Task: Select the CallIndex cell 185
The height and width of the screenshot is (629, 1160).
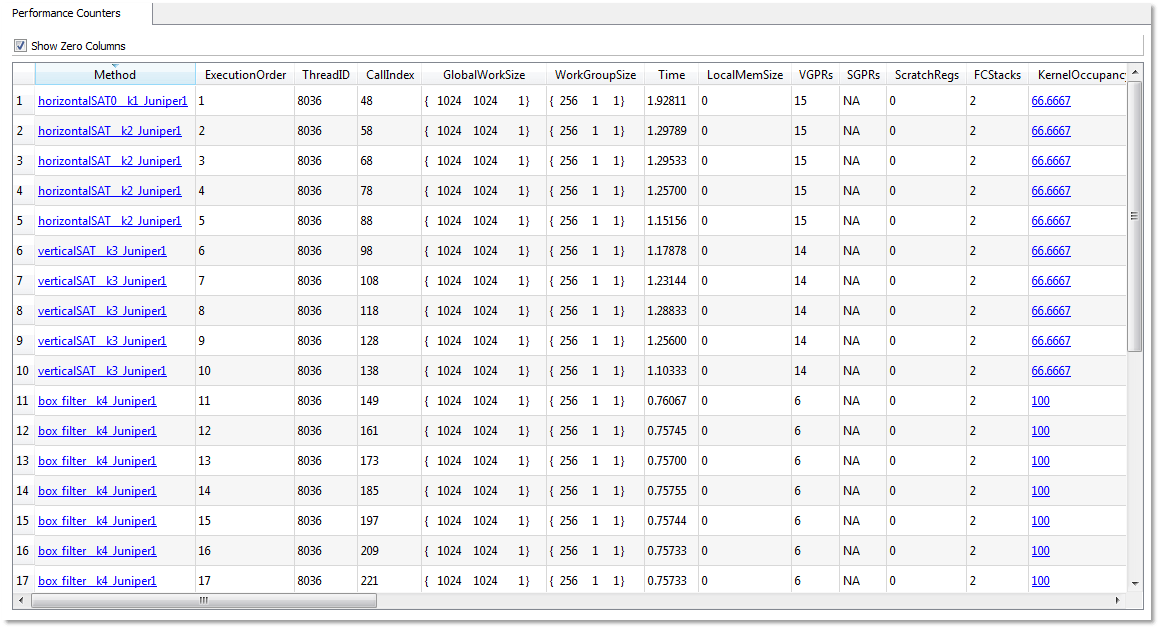Action: [x=390, y=491]
